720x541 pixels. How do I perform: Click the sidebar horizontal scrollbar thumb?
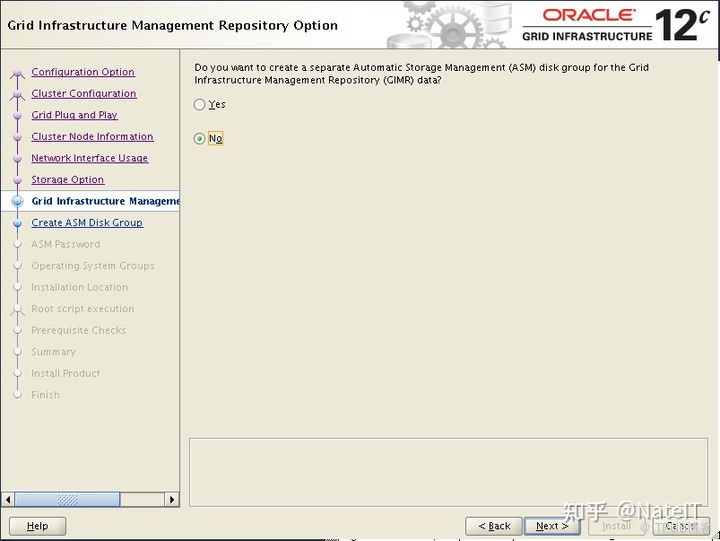coord(67,499)
